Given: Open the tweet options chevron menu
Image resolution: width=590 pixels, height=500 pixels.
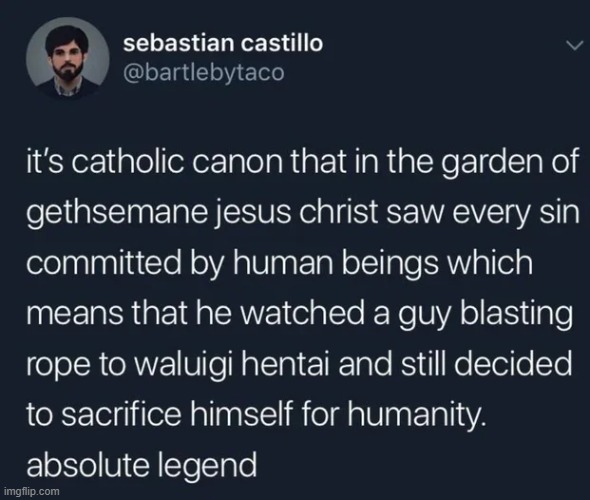Looking at the screenshot, I should click(575, 46).
